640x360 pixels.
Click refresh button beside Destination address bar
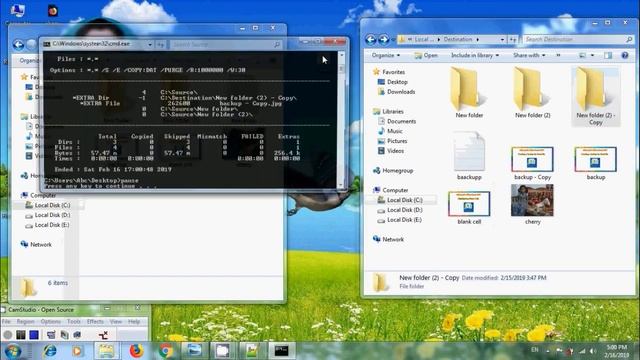[513, 39]
